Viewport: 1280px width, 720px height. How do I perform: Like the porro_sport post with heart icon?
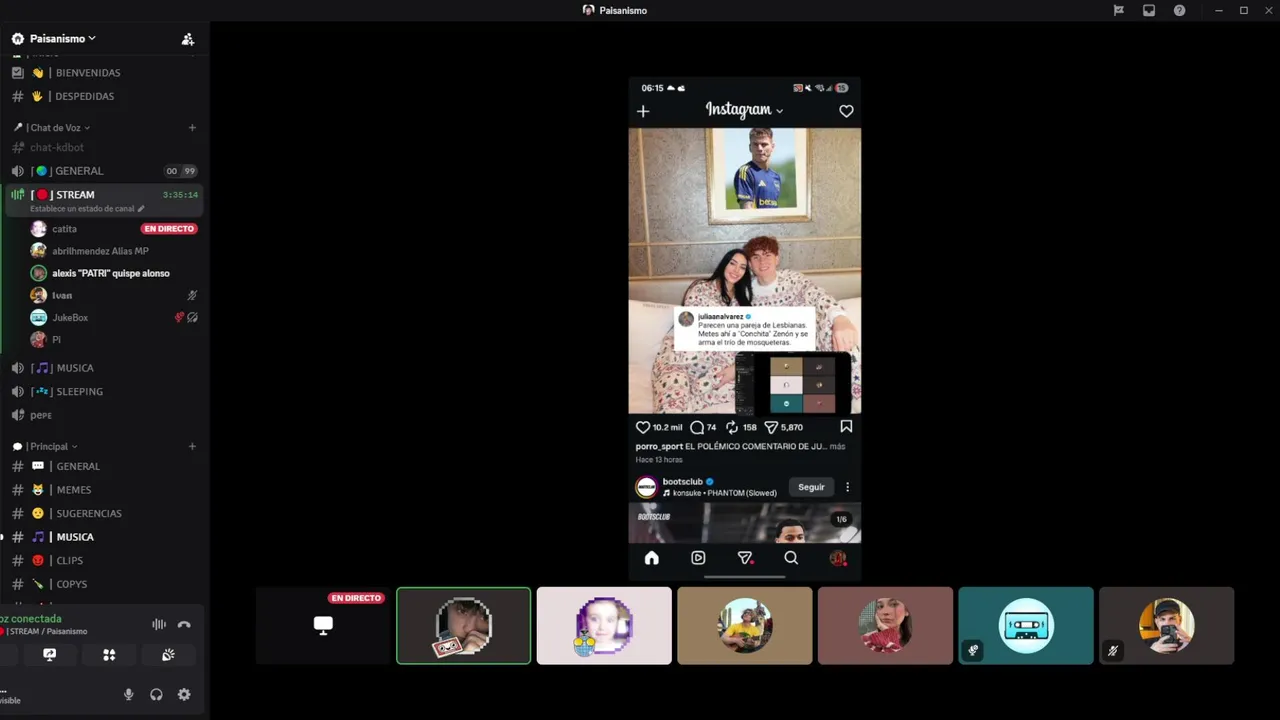pyautogui.click(x=643, y=427)
